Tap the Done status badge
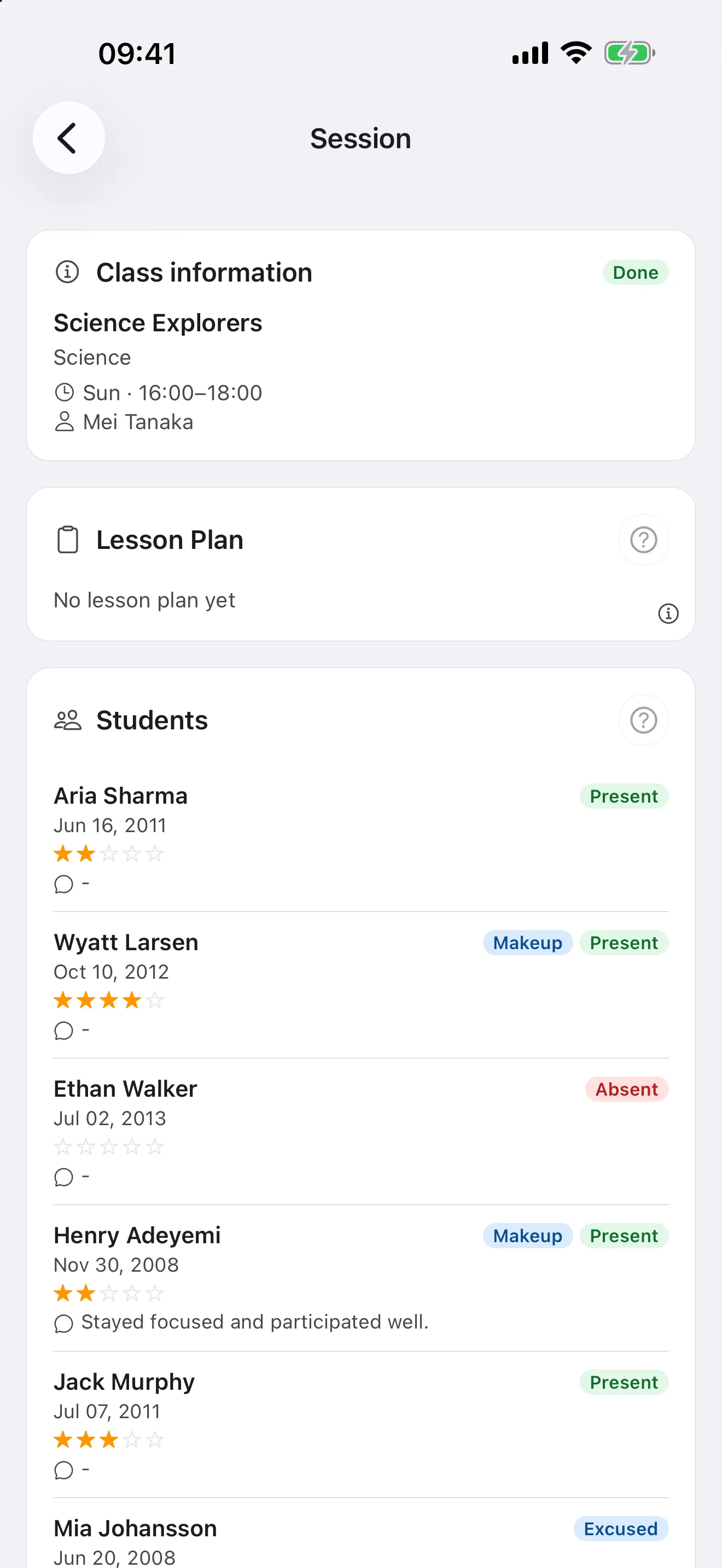The height and width of the screenshot is (1568, 722). (x=635, y=272)
